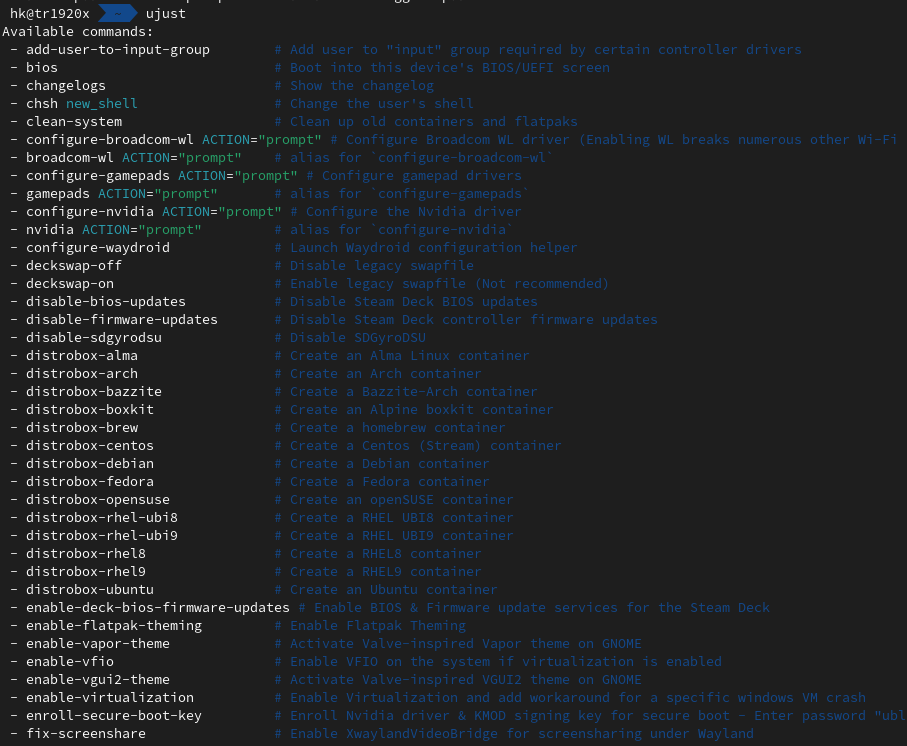Select 'distrobox-opensuse' command name

click(98, 499)
